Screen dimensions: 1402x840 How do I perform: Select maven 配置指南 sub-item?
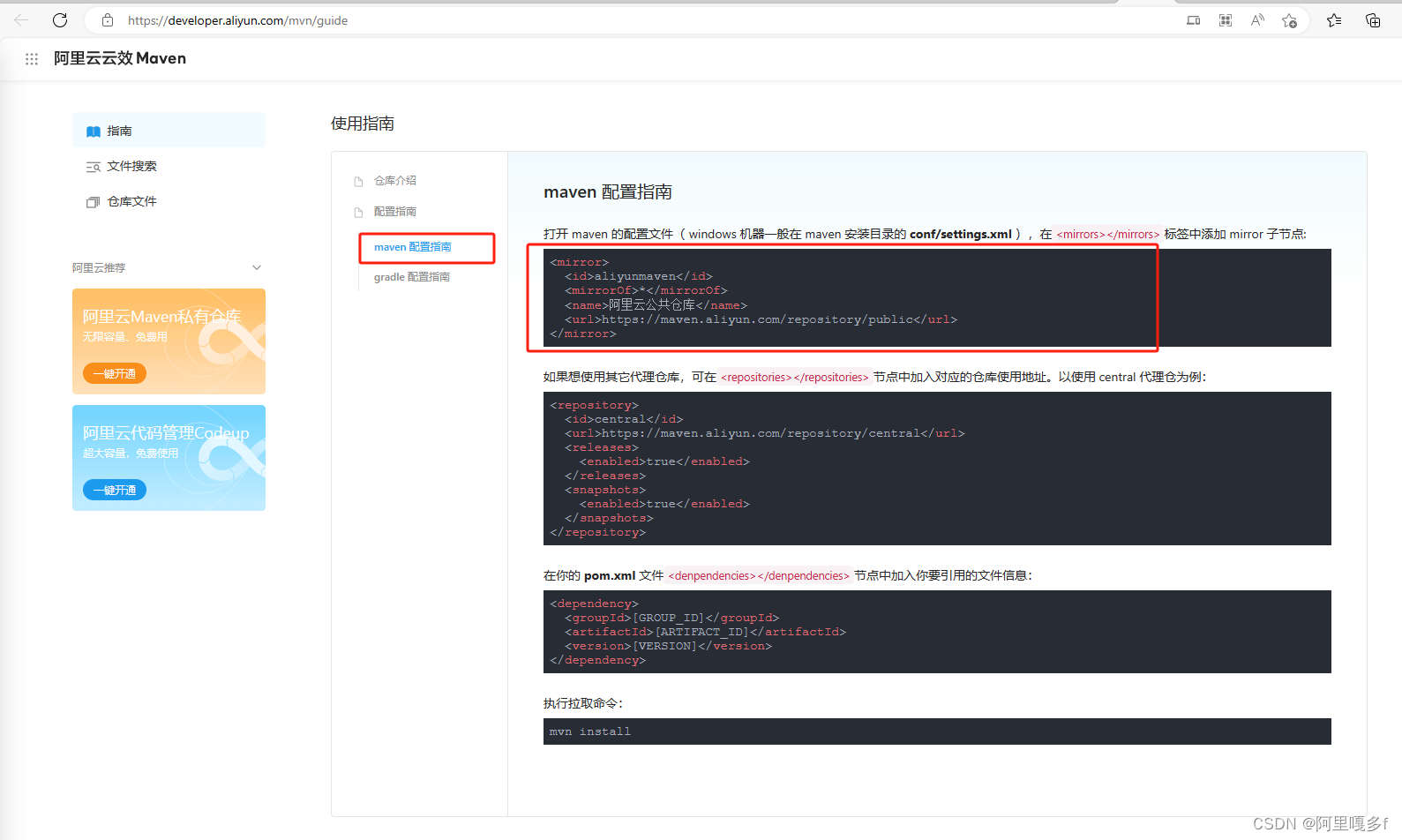click(413, 247)
